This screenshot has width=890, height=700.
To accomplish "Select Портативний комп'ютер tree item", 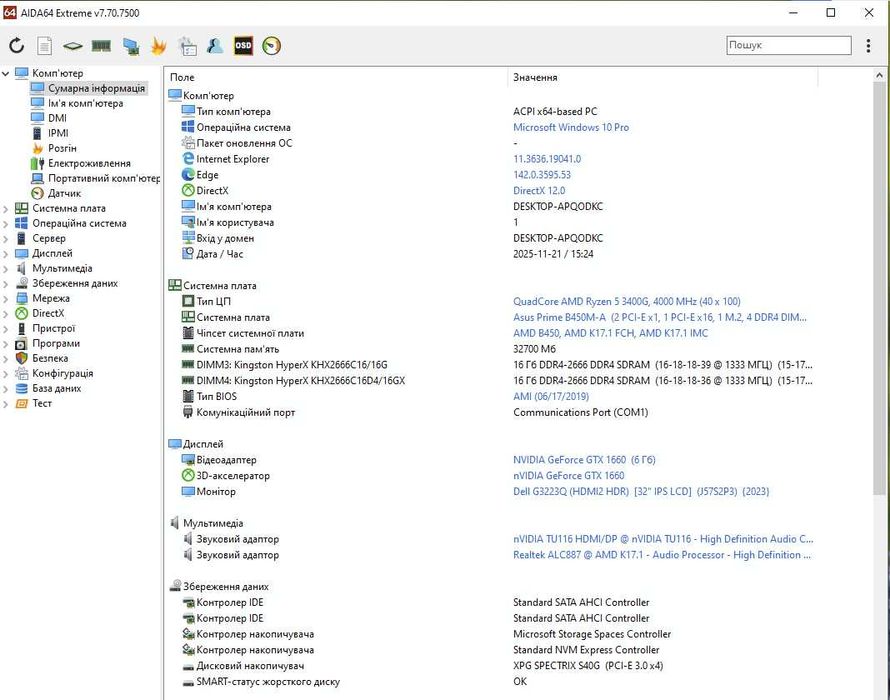I will [104, 178].
